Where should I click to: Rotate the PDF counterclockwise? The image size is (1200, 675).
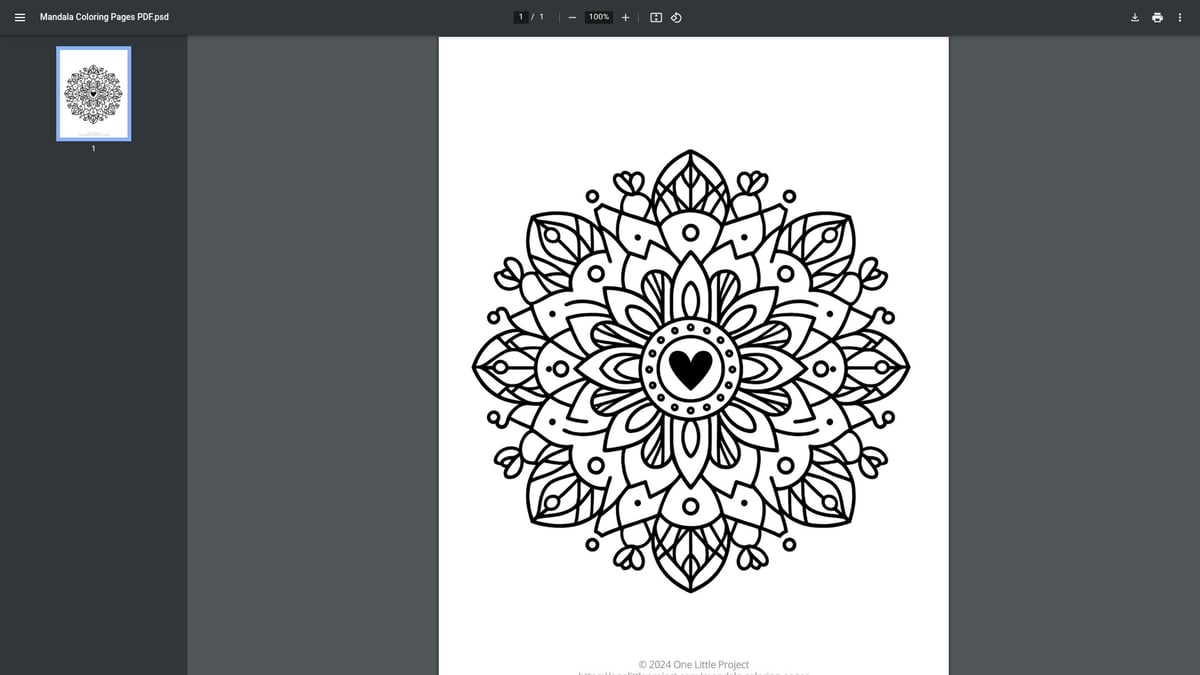pyautogui.click(x=676, y=17)
